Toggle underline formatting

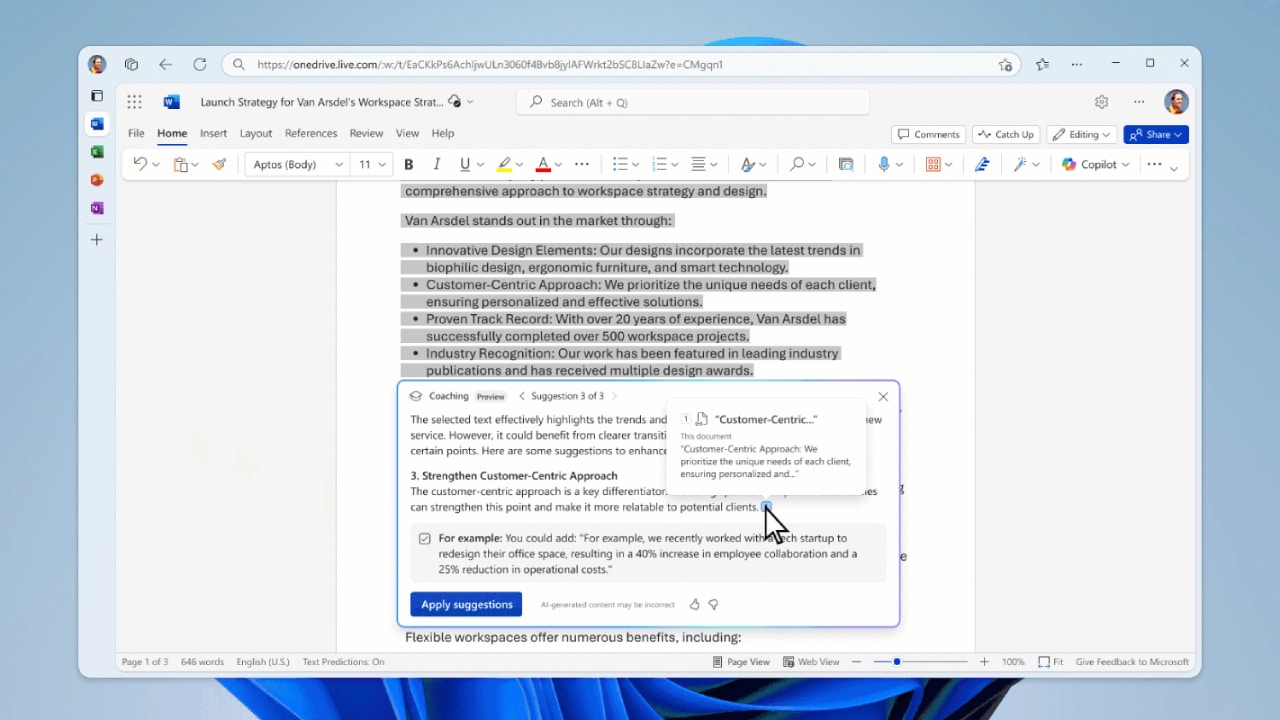(x=465, y=164)
